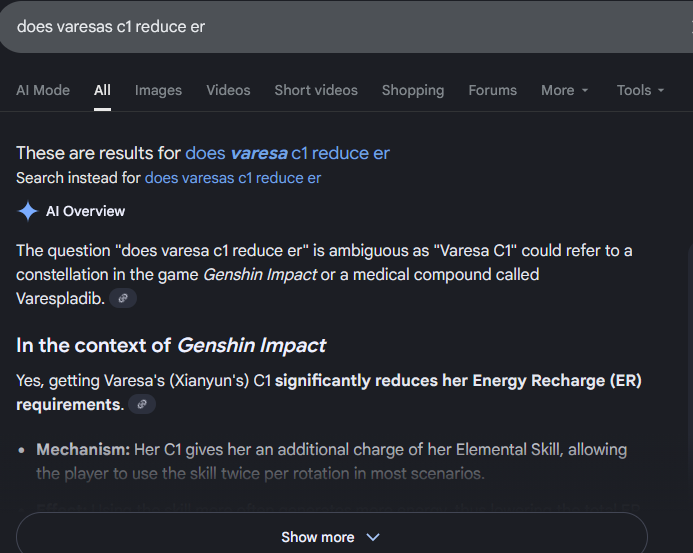Expand AI Overview with Show more

coord(331,537)
